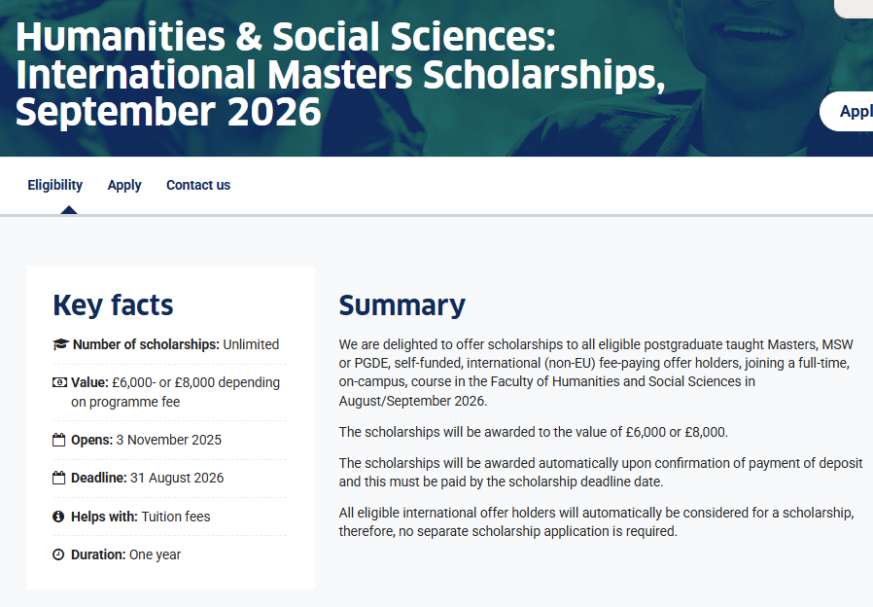The image size is (873, 607).
Task: Open the Contact us tab
Action: [198, 185]
